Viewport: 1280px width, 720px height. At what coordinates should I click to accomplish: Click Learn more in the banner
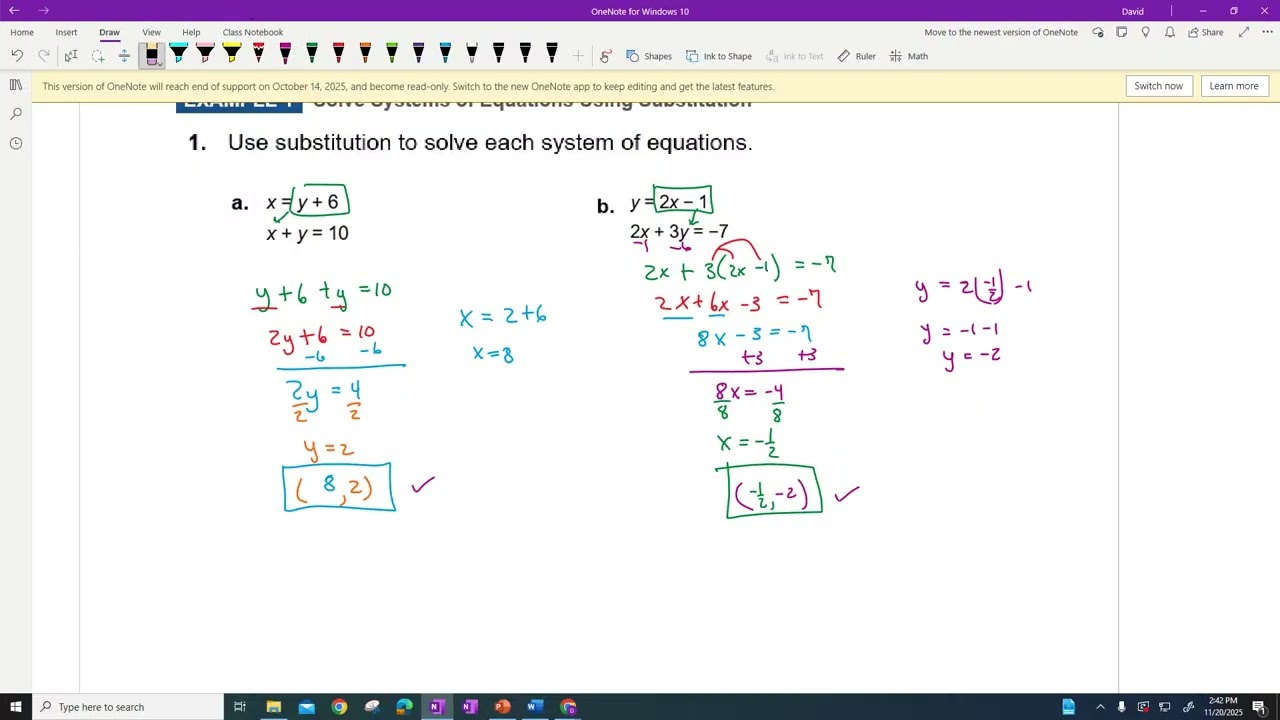[x=1234, y=86]
